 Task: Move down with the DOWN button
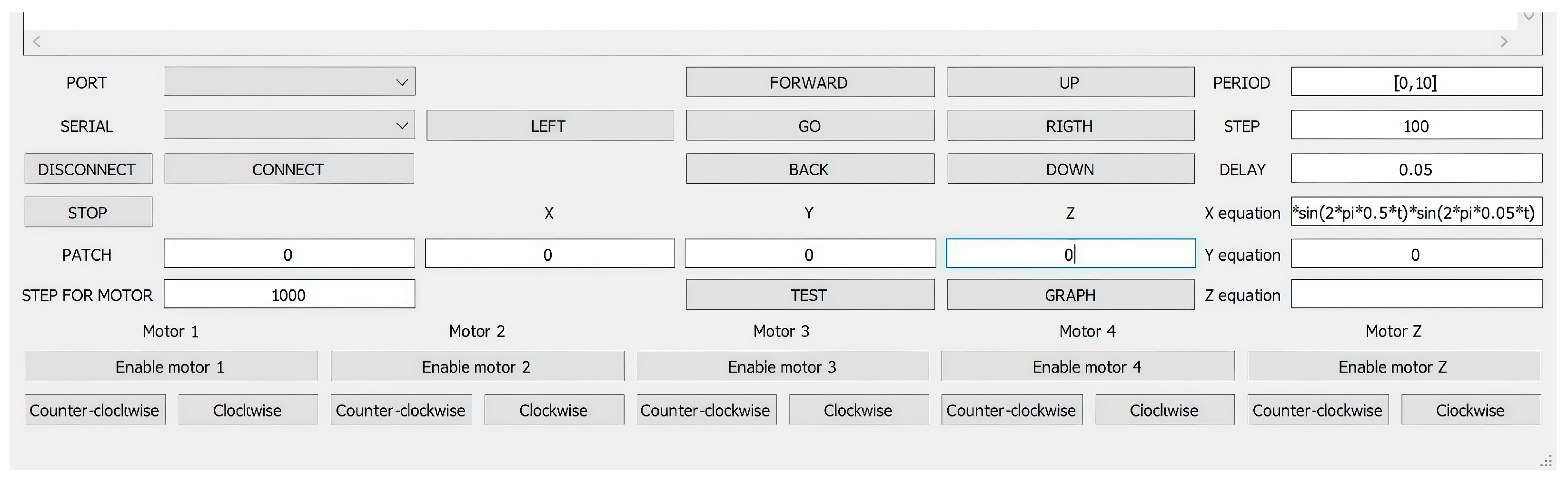coord(1070,168)
